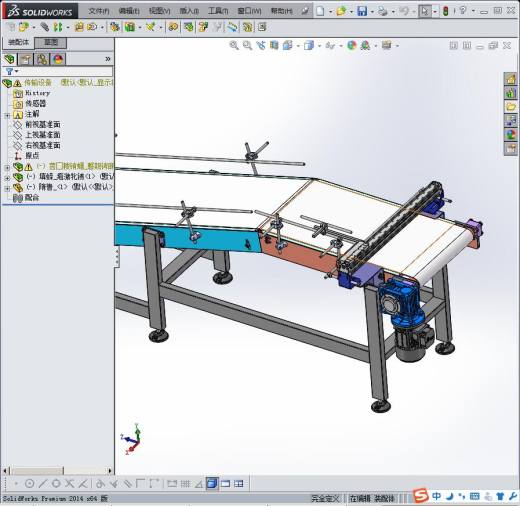The width and height of the screenshot is (520, 506).
Task: Click the Help question mark icon
Action: coord(462,10)
